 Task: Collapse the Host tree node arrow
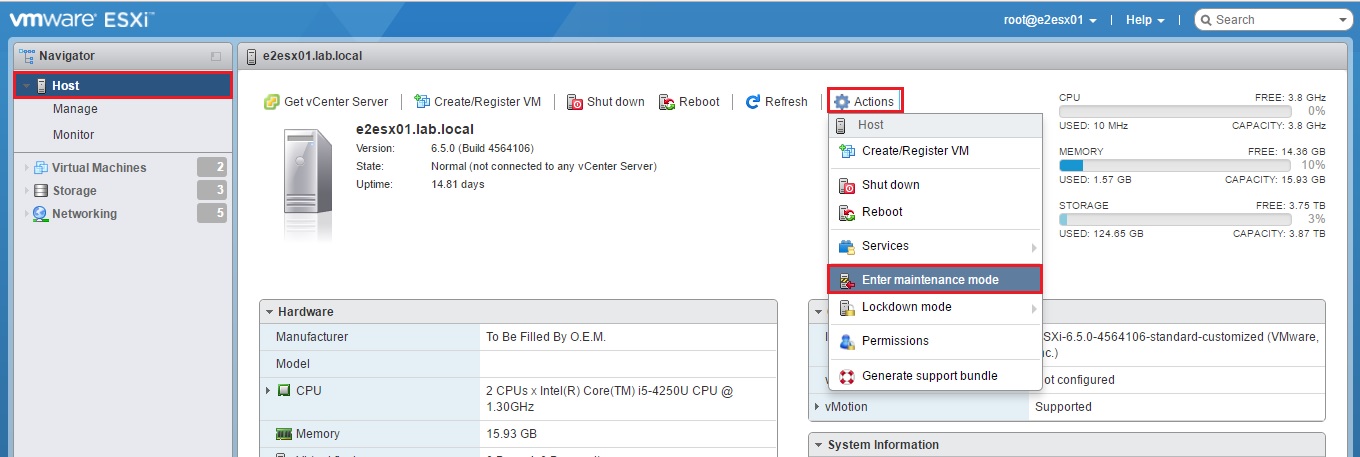pyautogui.click(x=26, y=86)
